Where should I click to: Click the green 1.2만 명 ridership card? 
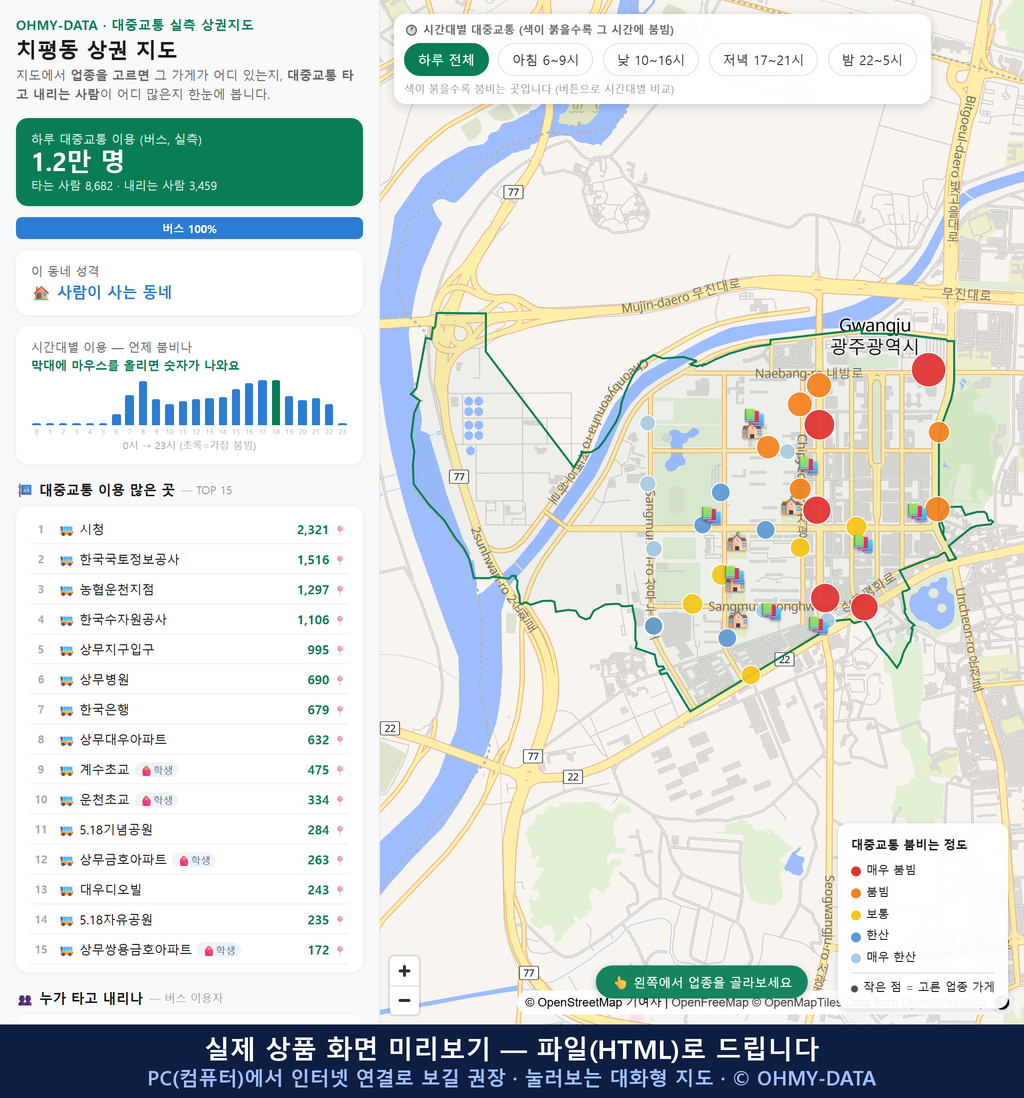click(x=189, y=162)
